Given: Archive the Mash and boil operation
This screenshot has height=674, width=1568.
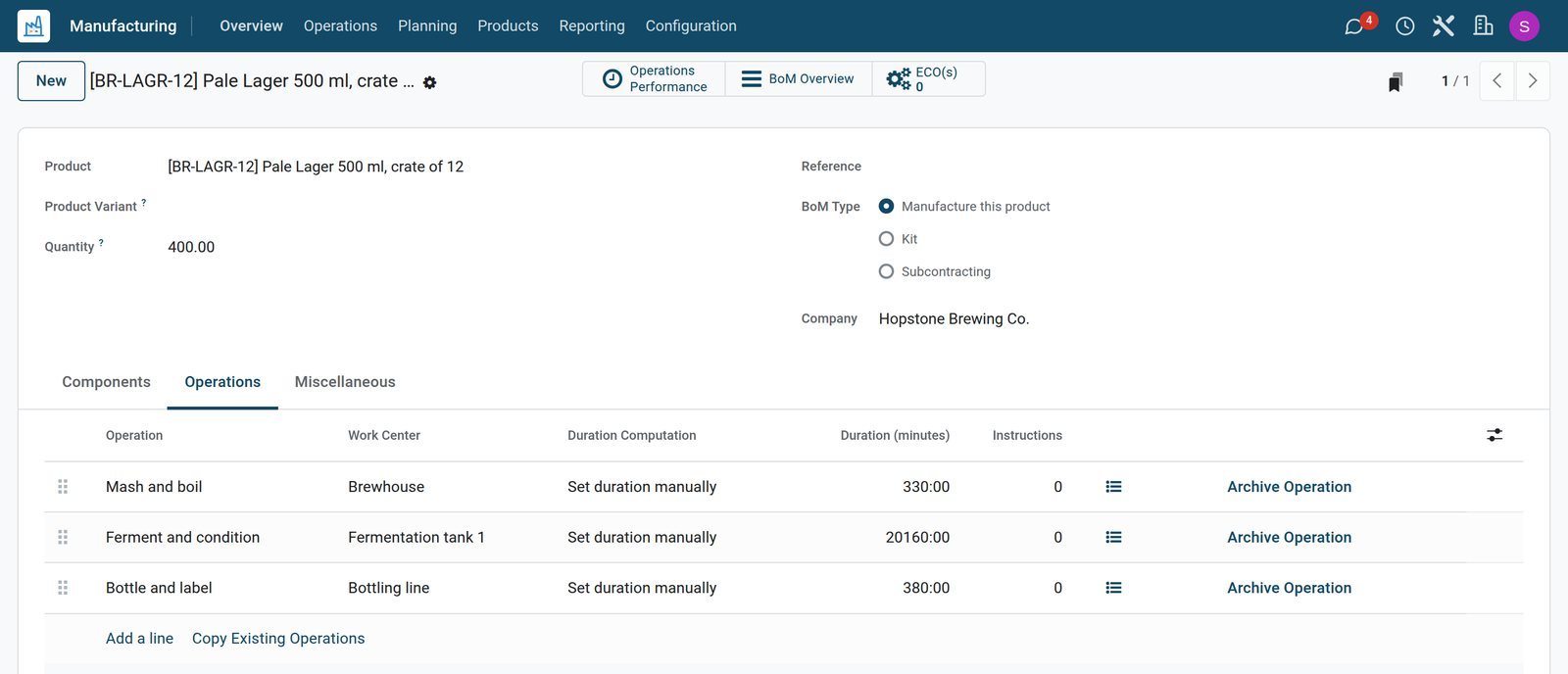Looking at the screenshot, I should coord(1289,487).
